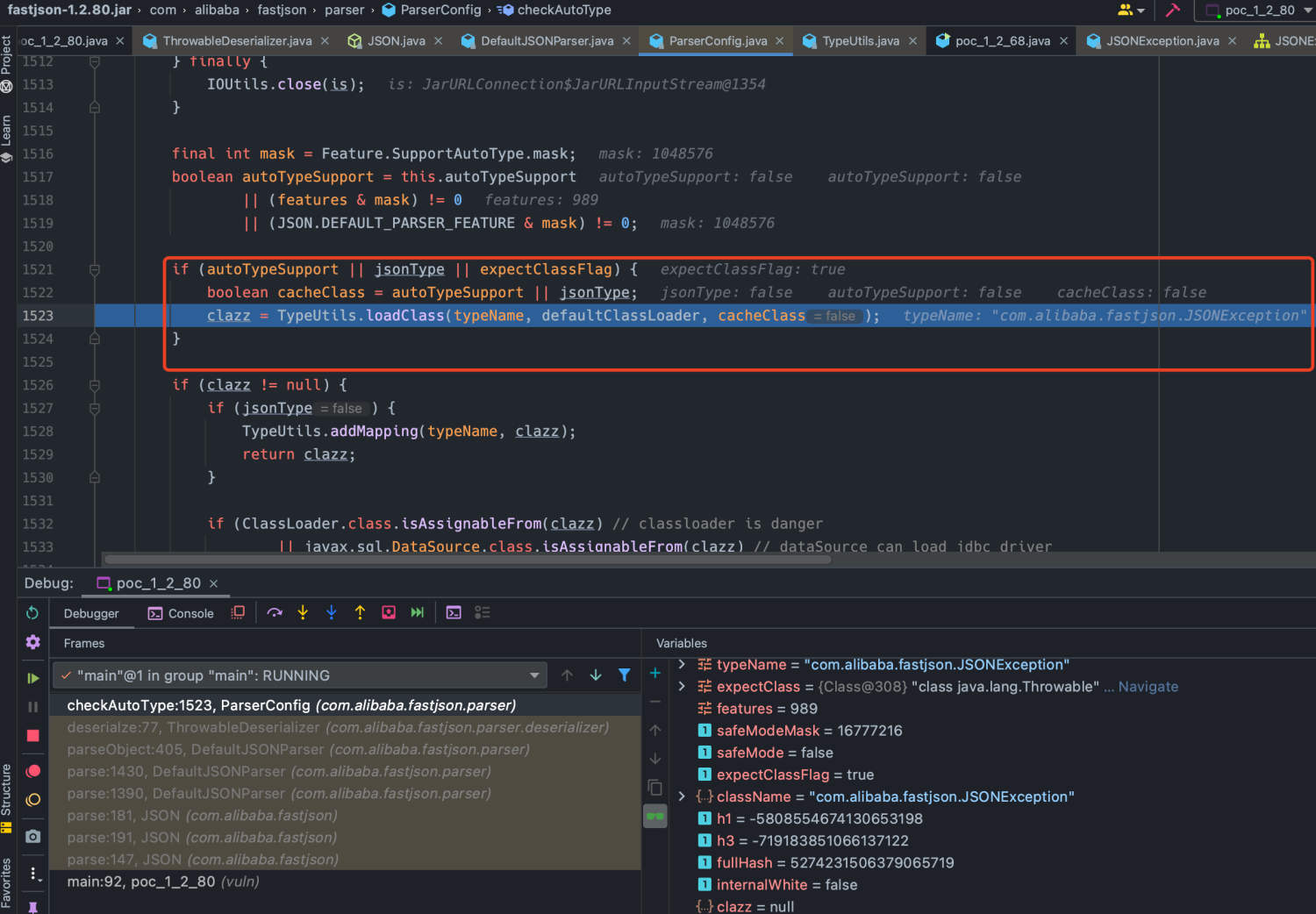This screenshot has height=914, width=1316.
Task: Open code-with-me people dropdown
Action: [x=1131, y=11]
